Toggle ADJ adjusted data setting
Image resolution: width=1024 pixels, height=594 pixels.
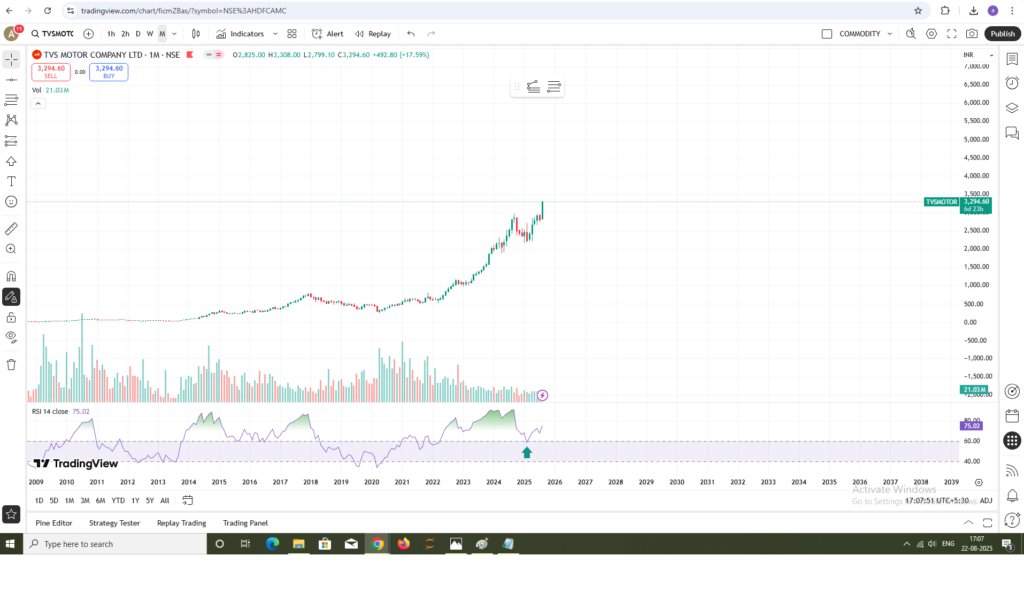point(985,501)
